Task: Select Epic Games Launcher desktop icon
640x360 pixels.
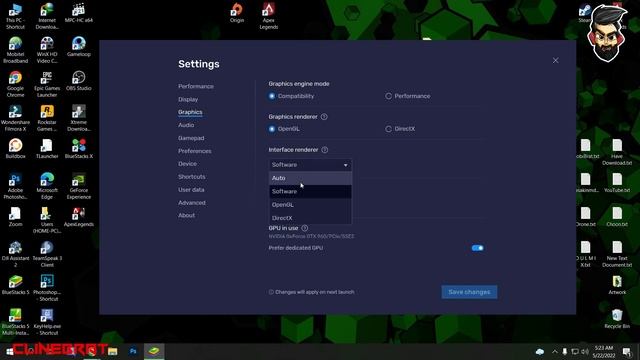Action: tap(47, 84)
